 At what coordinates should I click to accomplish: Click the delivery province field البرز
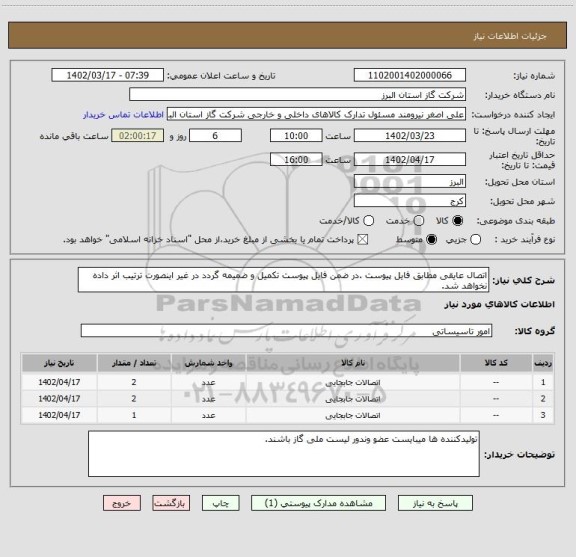click(410, 182)
